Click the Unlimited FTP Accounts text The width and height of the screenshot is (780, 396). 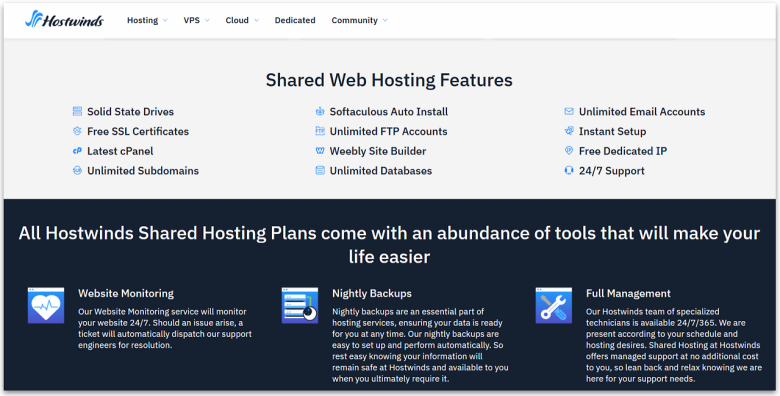click(x=389, y=131)
